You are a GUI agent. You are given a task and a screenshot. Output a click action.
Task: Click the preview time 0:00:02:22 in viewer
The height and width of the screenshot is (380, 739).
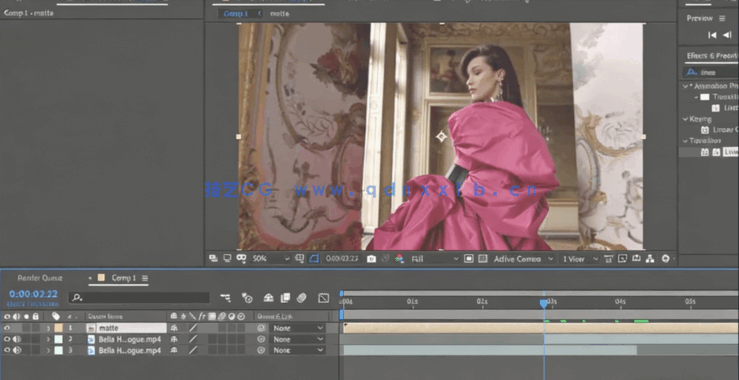pyautogui.click(x=342, y=258)
